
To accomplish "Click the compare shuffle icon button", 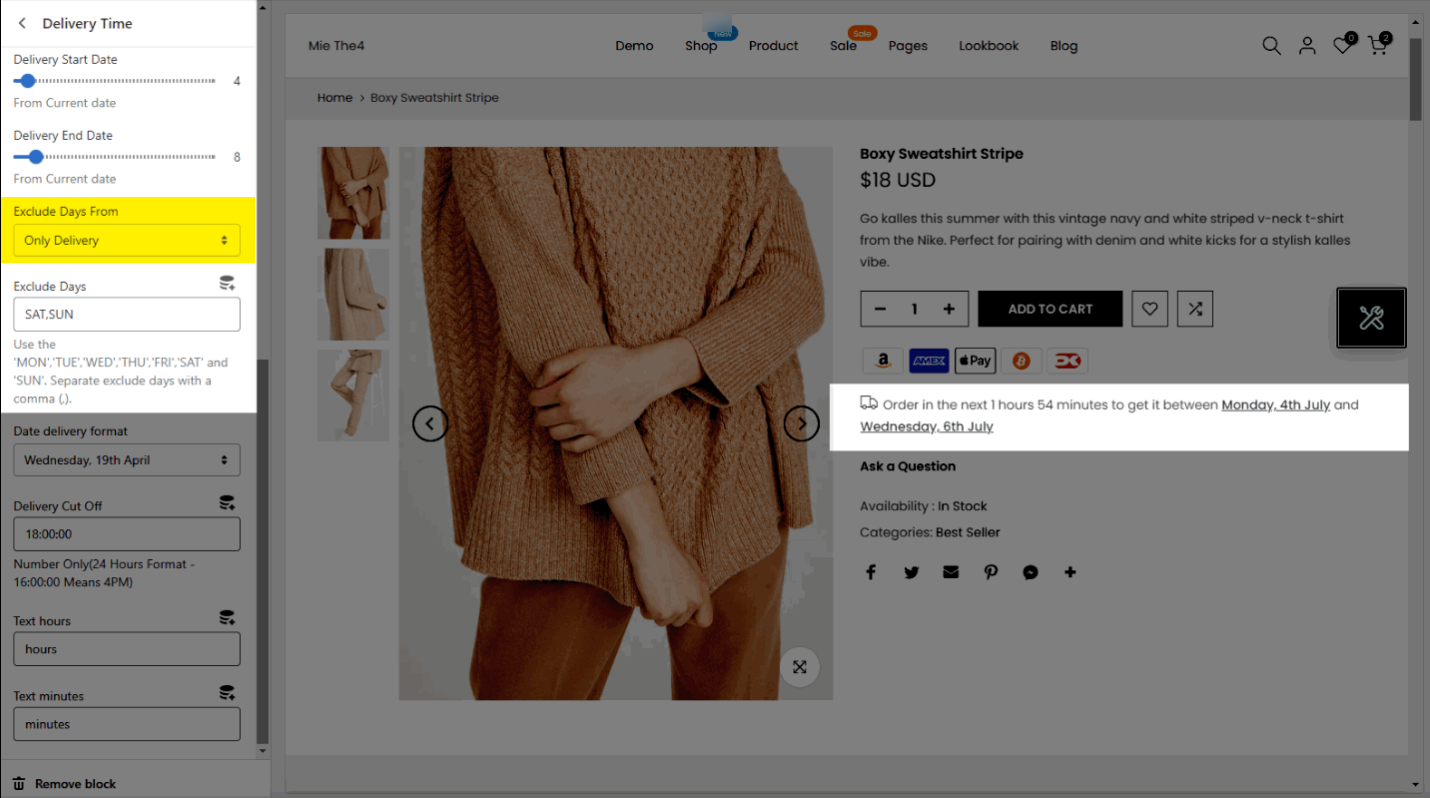I will (x=1195, y=309).
